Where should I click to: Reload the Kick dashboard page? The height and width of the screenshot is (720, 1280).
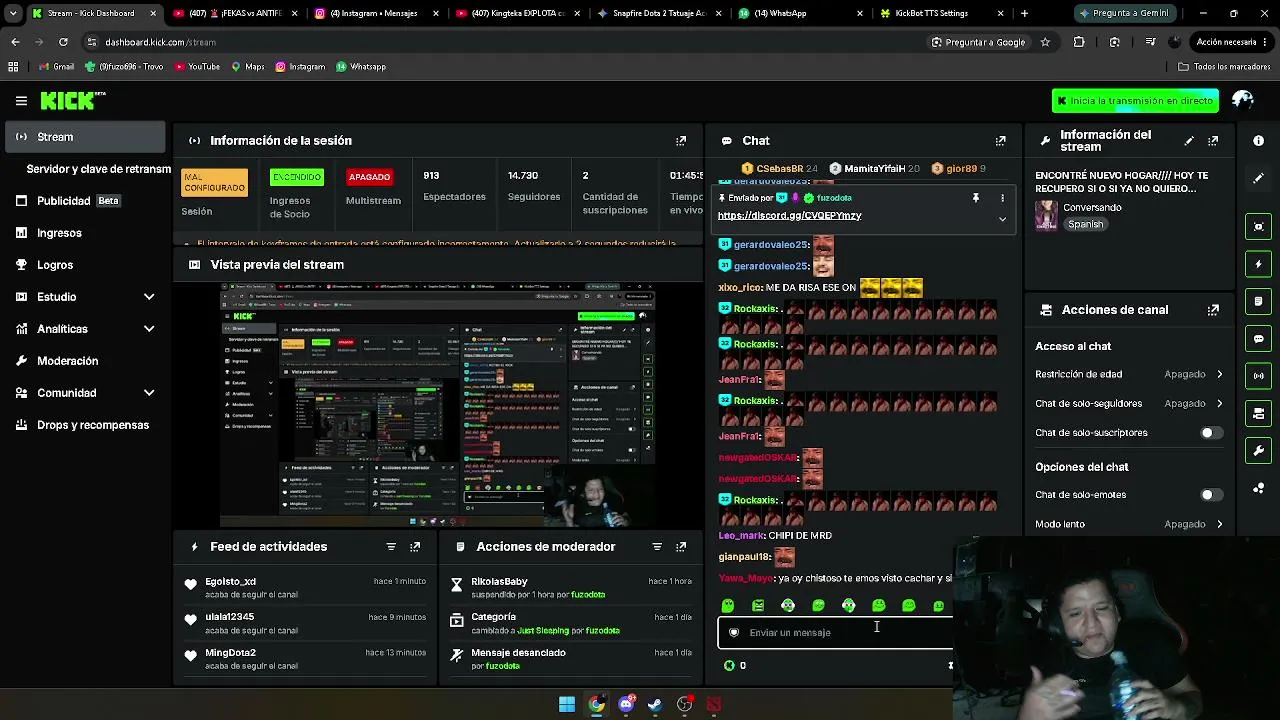[x=63, y=42]
